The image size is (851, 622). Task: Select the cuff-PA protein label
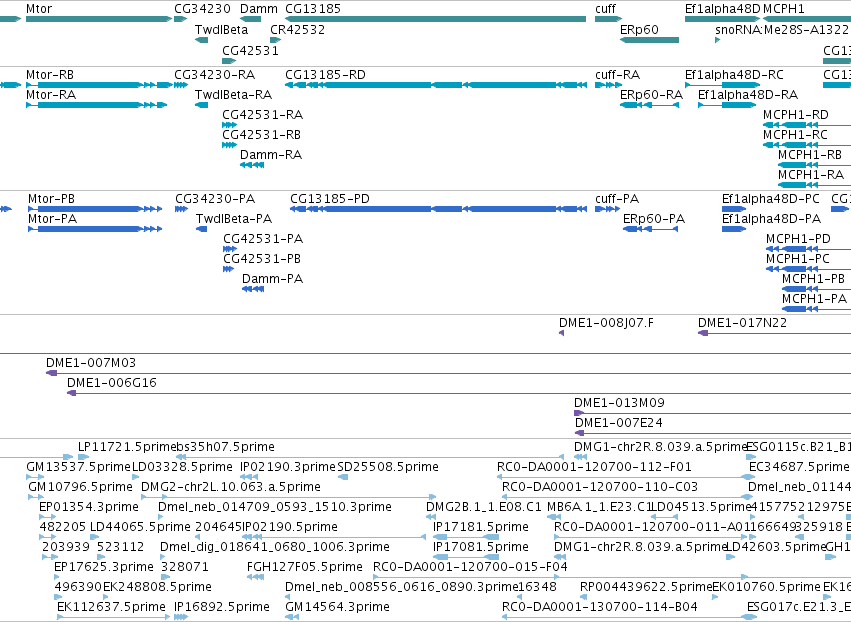tap(617, 199)
